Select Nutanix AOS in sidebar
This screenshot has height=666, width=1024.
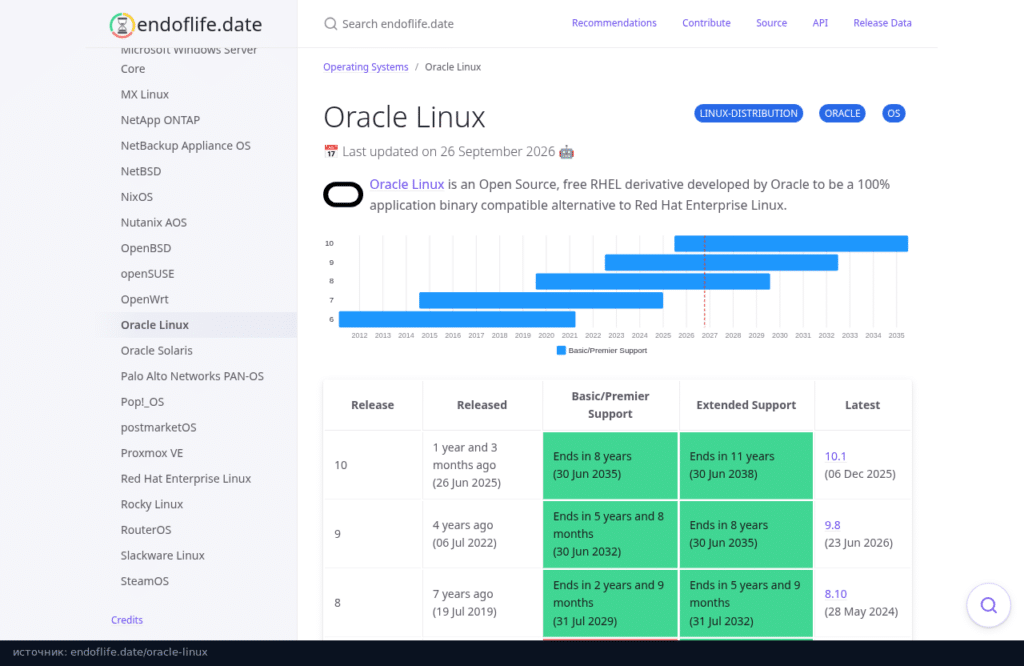[153, 223]
